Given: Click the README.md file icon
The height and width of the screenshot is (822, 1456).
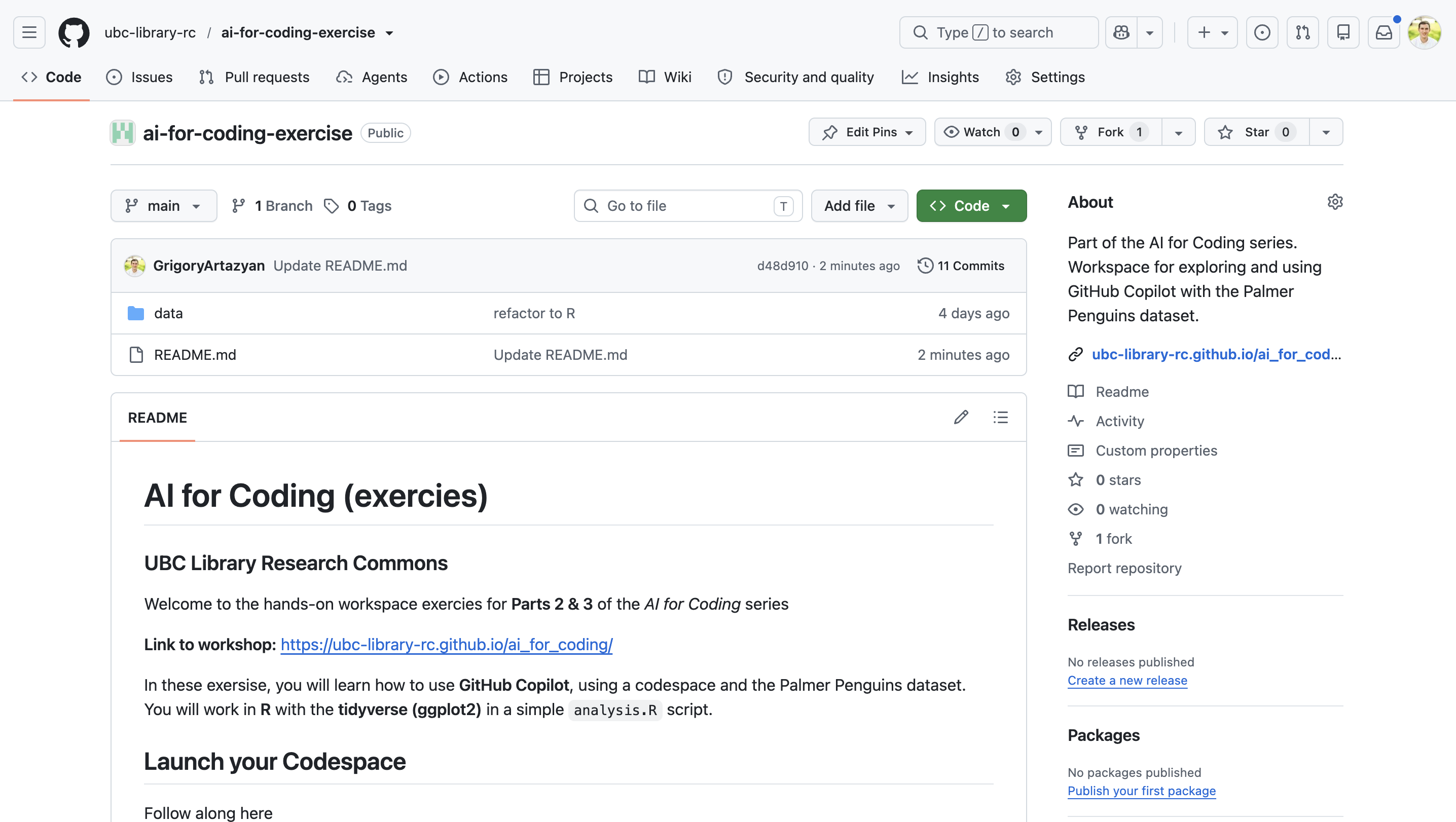Looking at the screenshot, I should pos(136,354).
